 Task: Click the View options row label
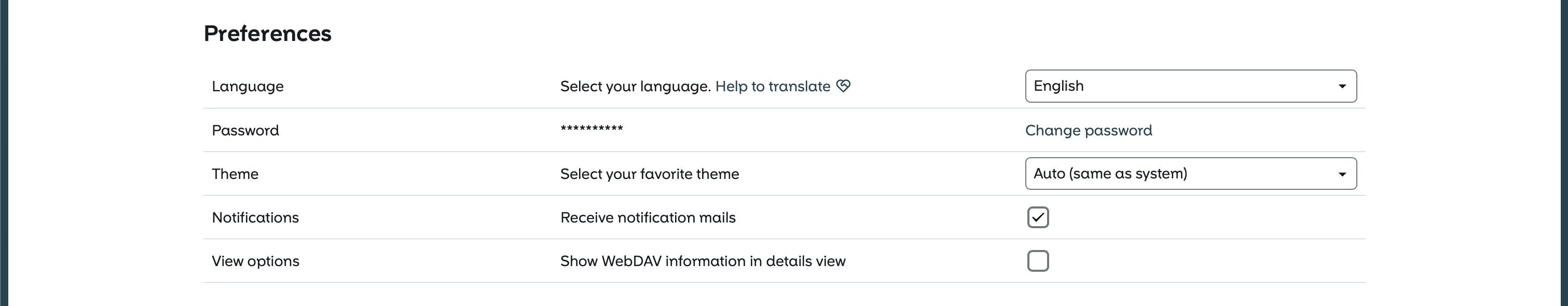tap(256, 261)
